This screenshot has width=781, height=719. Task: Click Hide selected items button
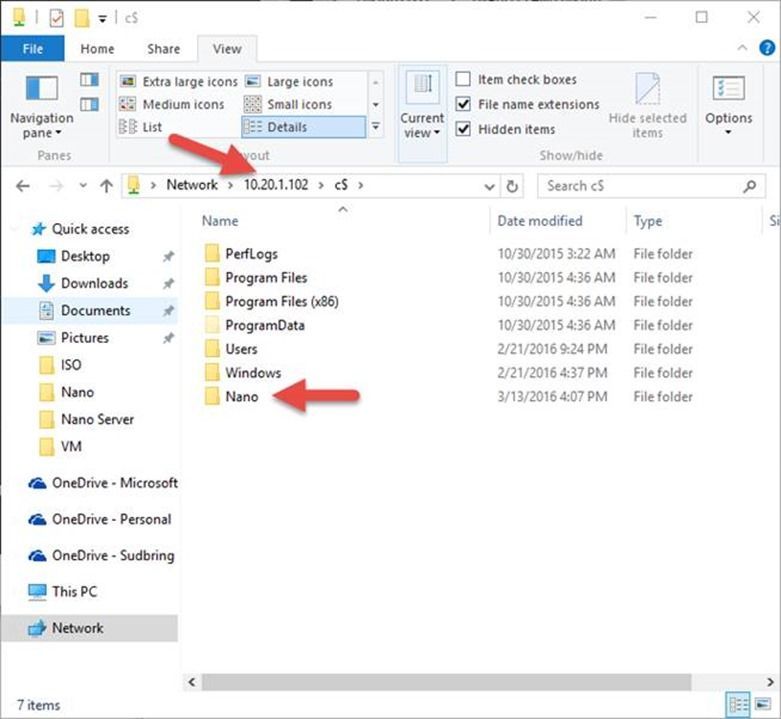pos(648,106)
